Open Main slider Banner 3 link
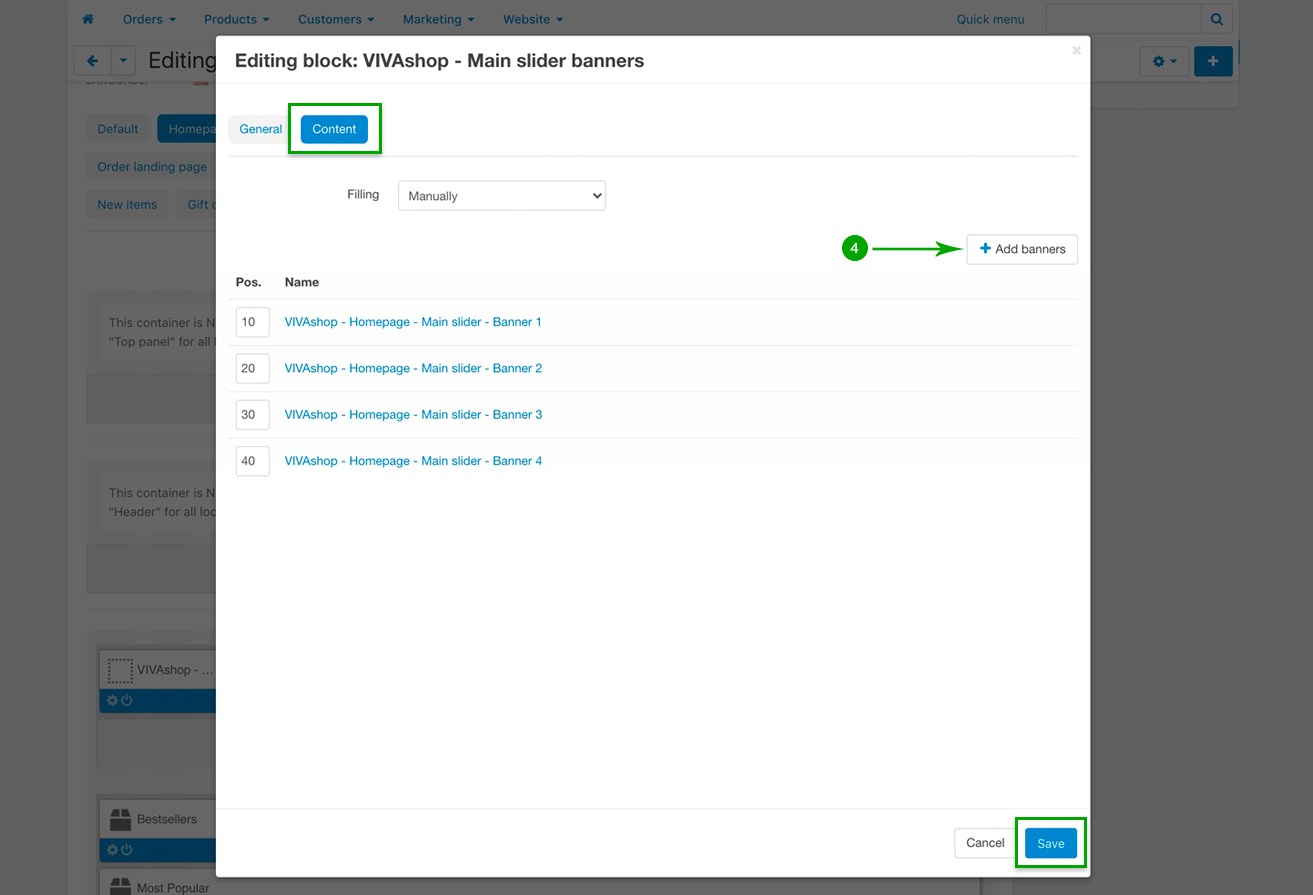Viewport: 1313px width, 895px height. 413,414
